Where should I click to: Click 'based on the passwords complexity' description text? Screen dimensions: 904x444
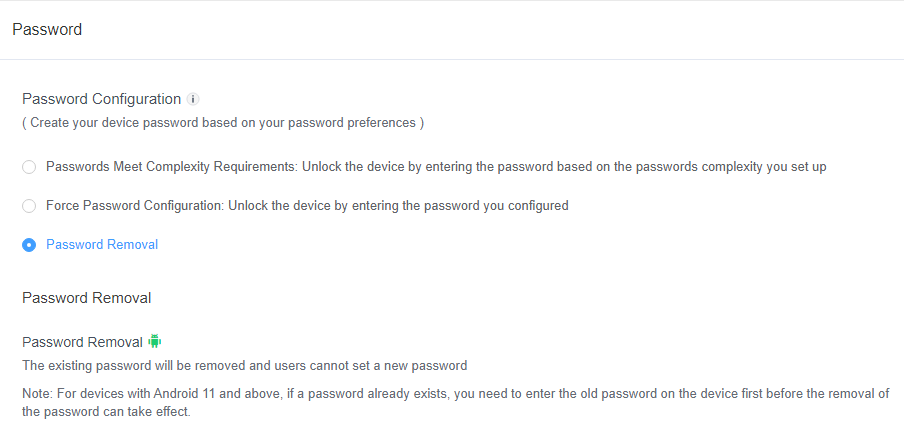coord(700,167)
